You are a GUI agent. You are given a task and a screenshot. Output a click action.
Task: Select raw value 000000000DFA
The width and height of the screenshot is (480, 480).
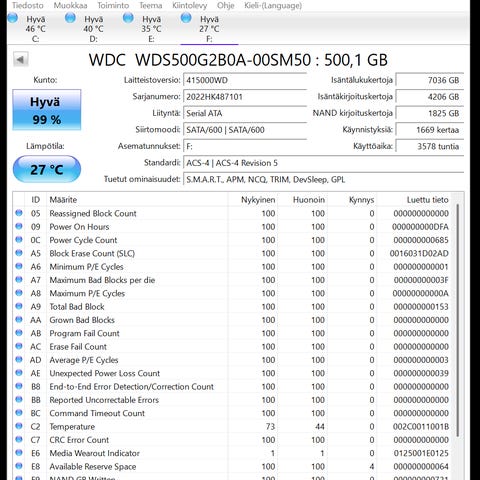tap(420, 227)
